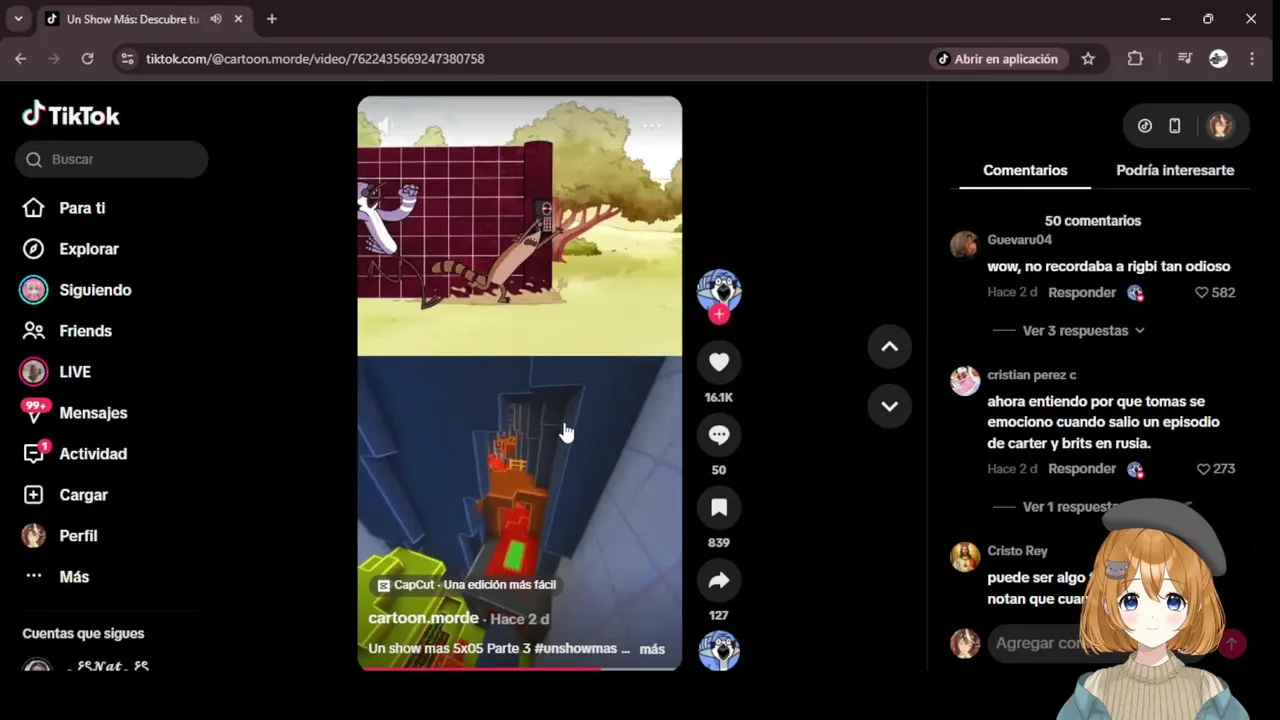The height and width of the screenshot is (720, 1280).
Task: Expand Ver 1 respuesta under cristian perez
Action: tap(1070, 507)
